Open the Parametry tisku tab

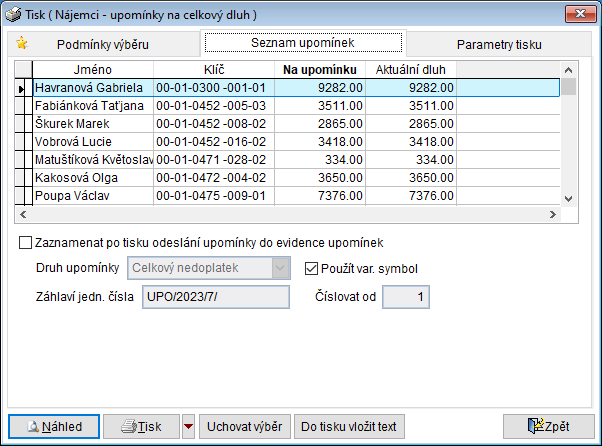[x=499, y=44]
